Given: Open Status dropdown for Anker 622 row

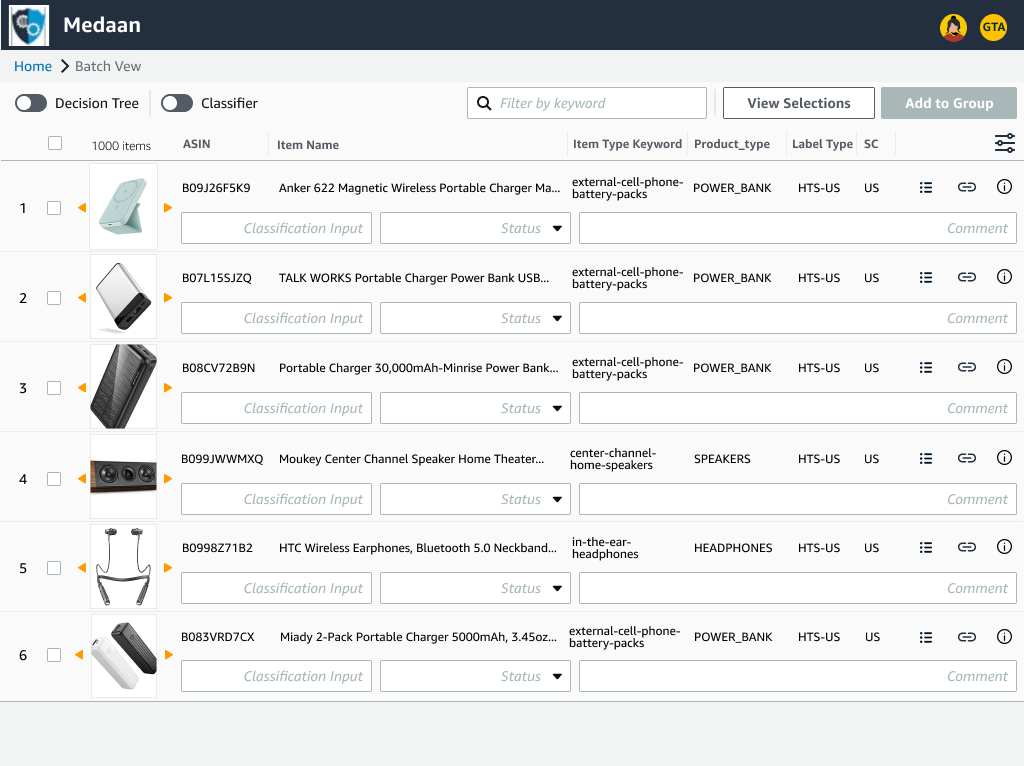Looking at the screenshot, I should tap(475, 228).
